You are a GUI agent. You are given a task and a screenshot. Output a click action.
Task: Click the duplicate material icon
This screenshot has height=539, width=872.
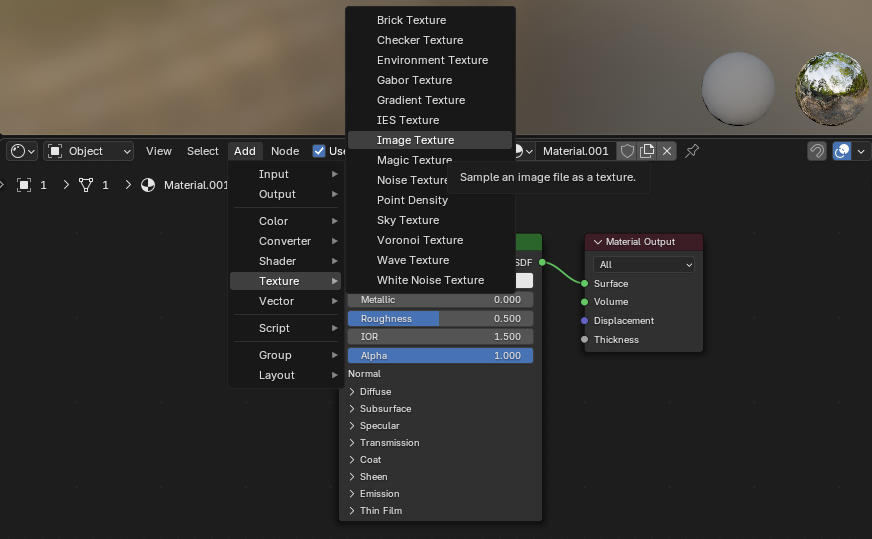click(x=647, y=151)
